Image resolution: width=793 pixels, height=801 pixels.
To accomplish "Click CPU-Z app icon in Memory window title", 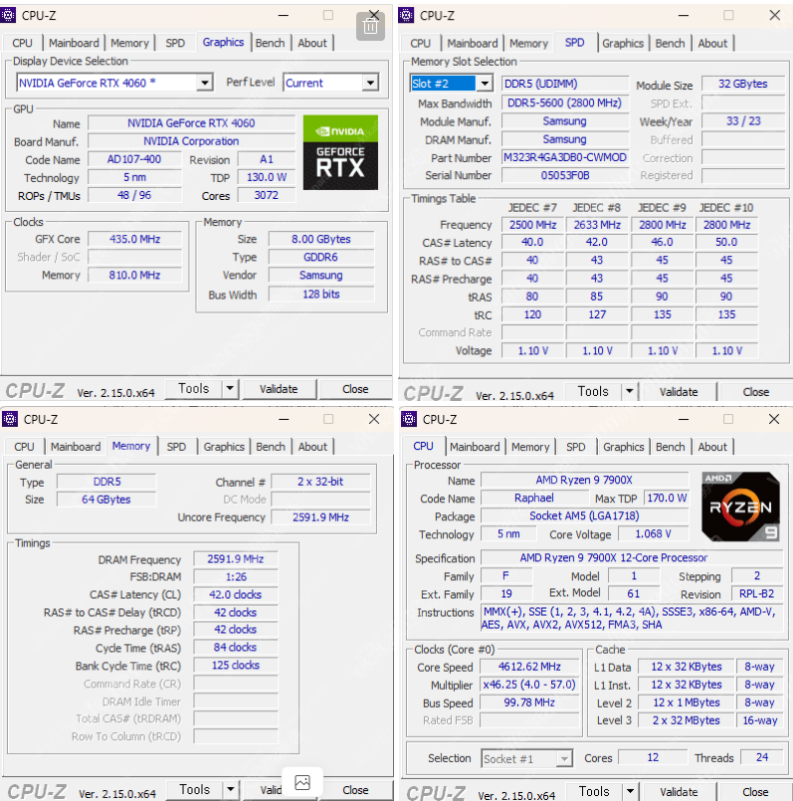I will [9, 419].
